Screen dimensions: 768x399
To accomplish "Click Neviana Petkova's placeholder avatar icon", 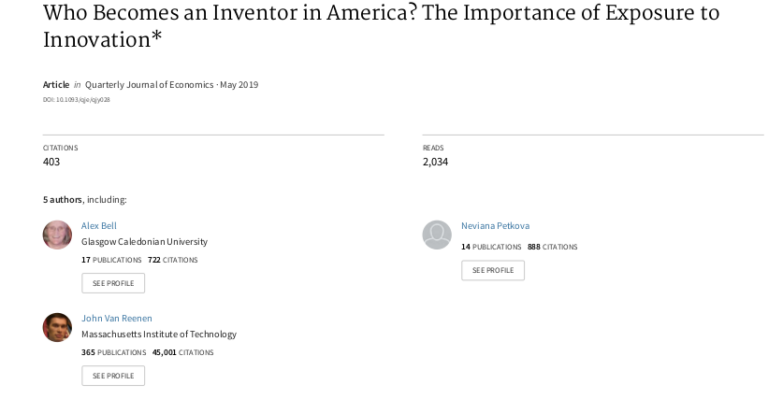I will click(x=437, y=235).
